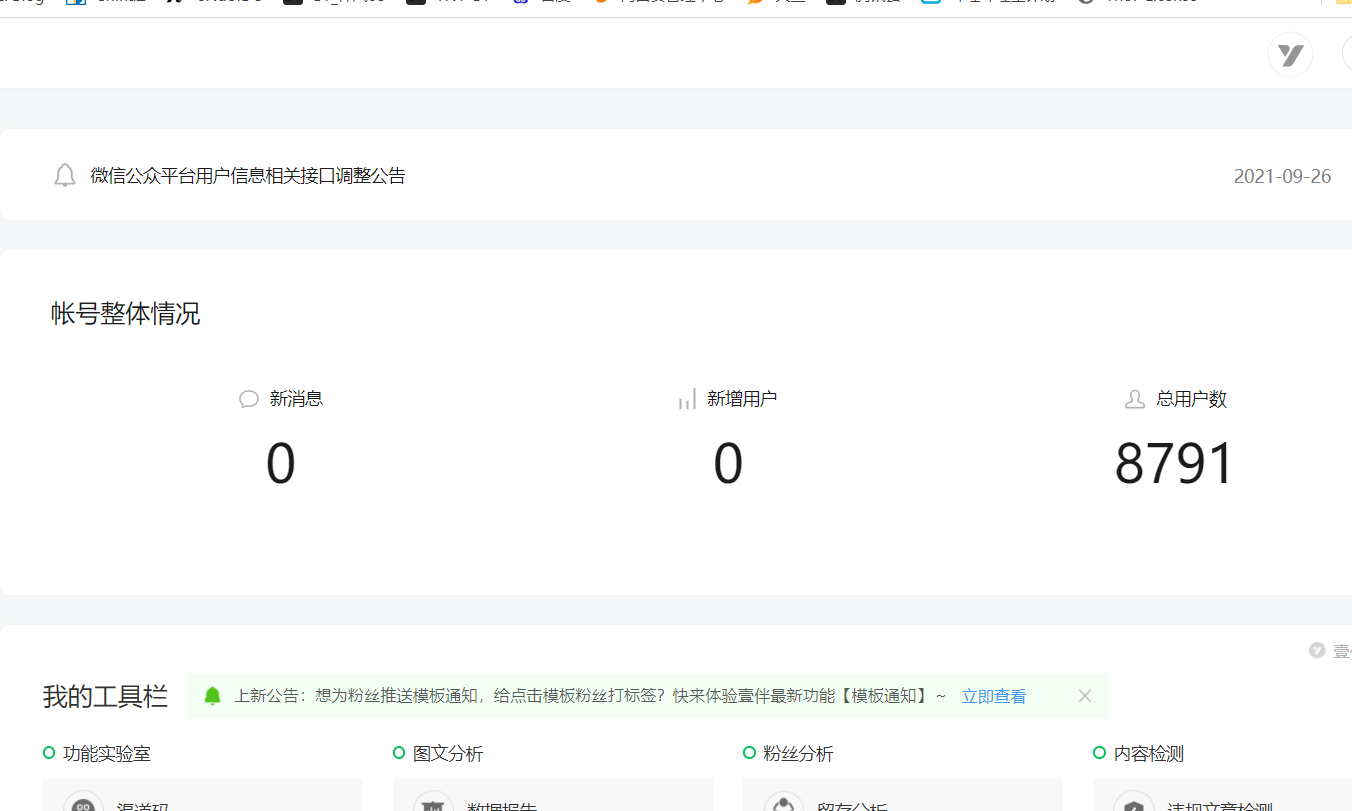Click the grey bell icon beside the announcement

pyautogui.click(x=65, y=176)
